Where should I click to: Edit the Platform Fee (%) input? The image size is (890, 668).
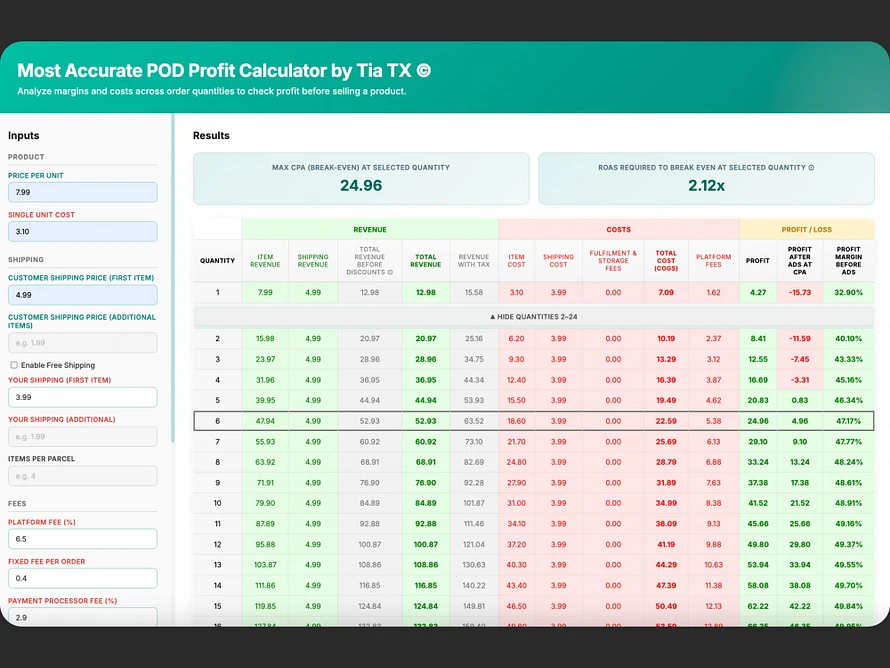pyautogui.click(x=82, y=539)
